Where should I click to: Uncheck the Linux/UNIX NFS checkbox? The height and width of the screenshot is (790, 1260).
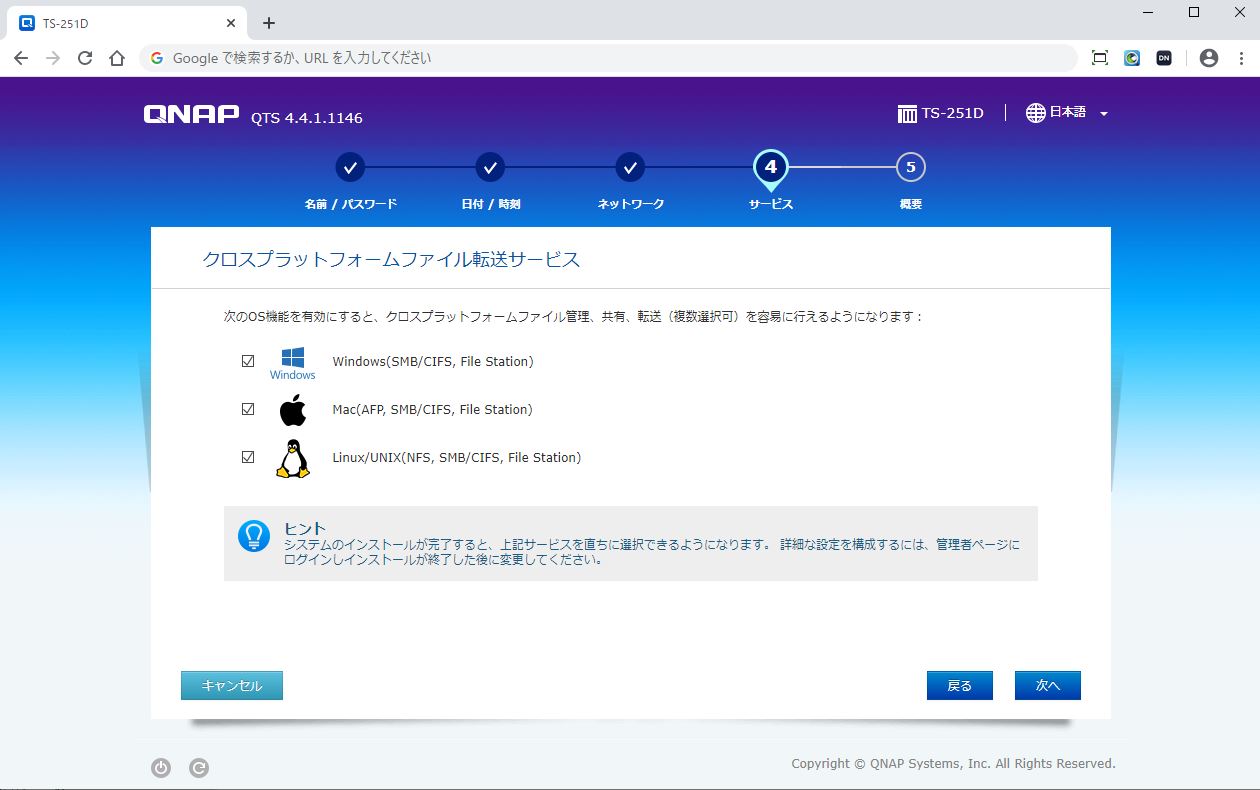[x=248, y=458]
